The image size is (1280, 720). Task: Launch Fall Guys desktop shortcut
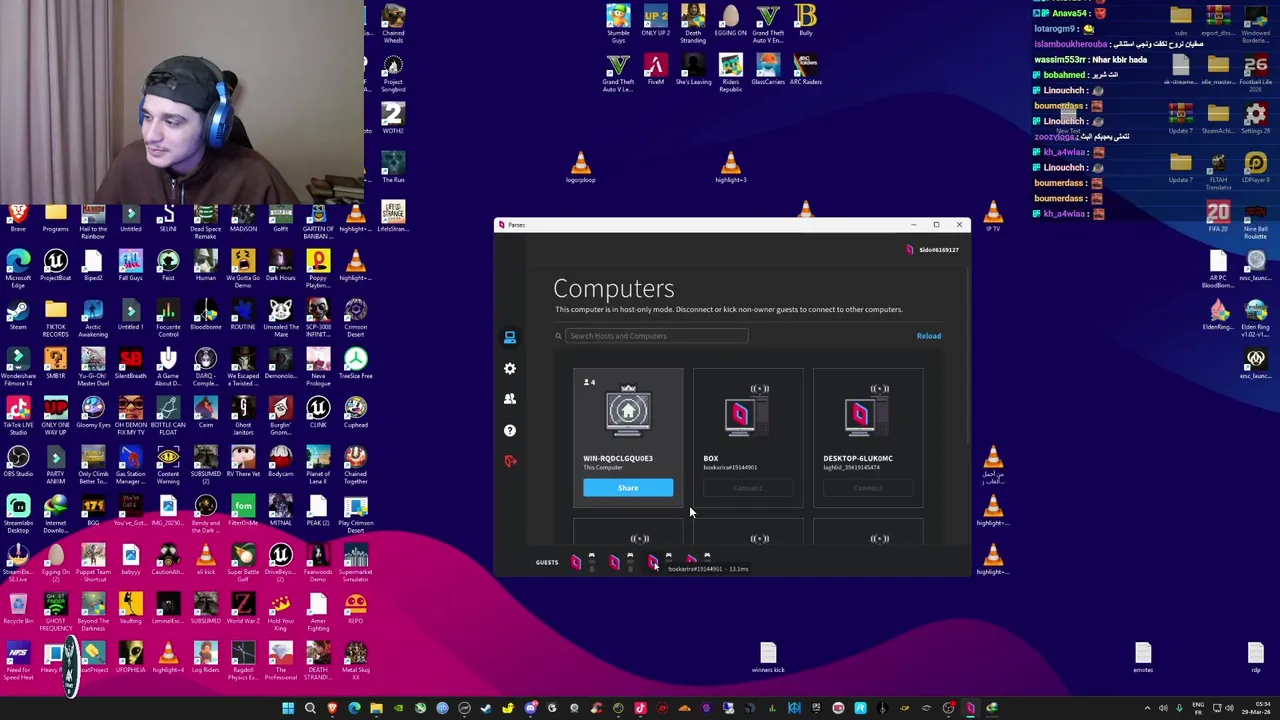pos(130,267)
